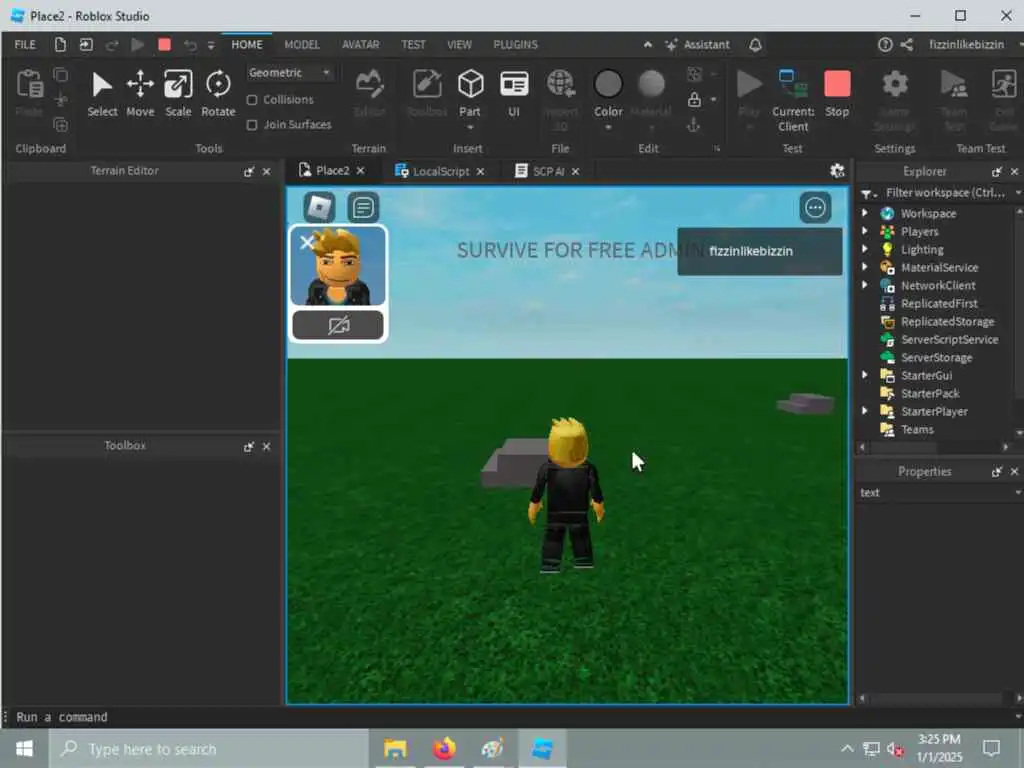Viewport: 1024px width, 768px height.
Task: Toggle the avatar camera button
Action: (x=338, y=325)
